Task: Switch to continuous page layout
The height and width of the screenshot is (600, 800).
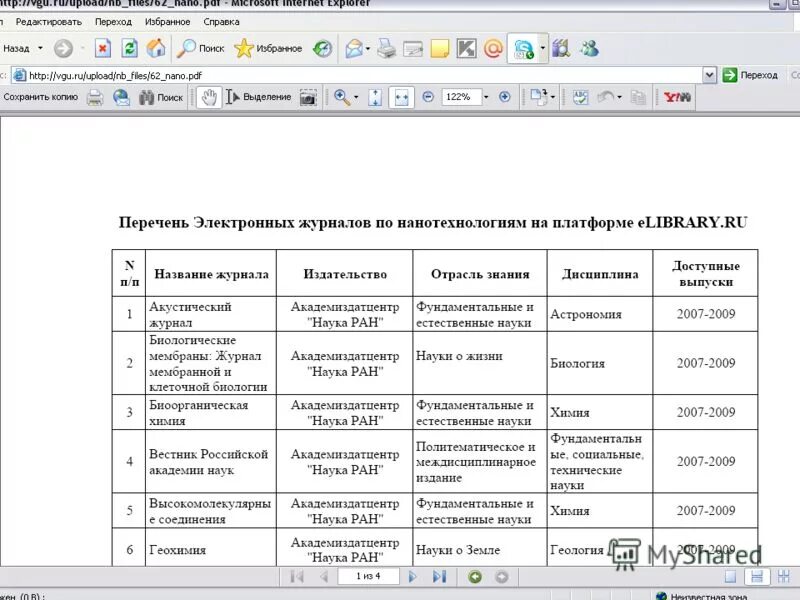Action: point(757,577)
